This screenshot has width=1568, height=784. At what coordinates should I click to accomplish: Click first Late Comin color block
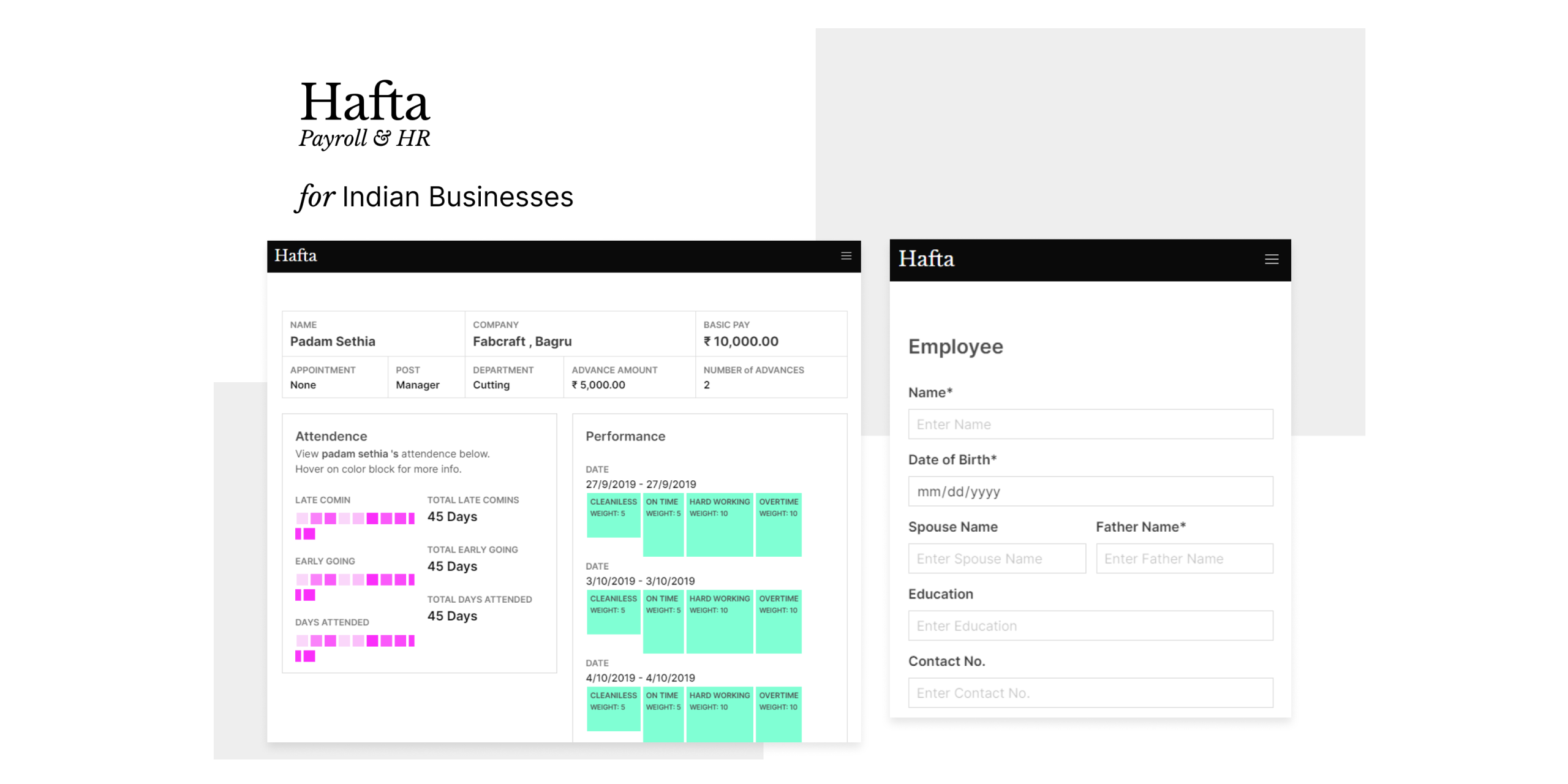click(x=302, y=519)
